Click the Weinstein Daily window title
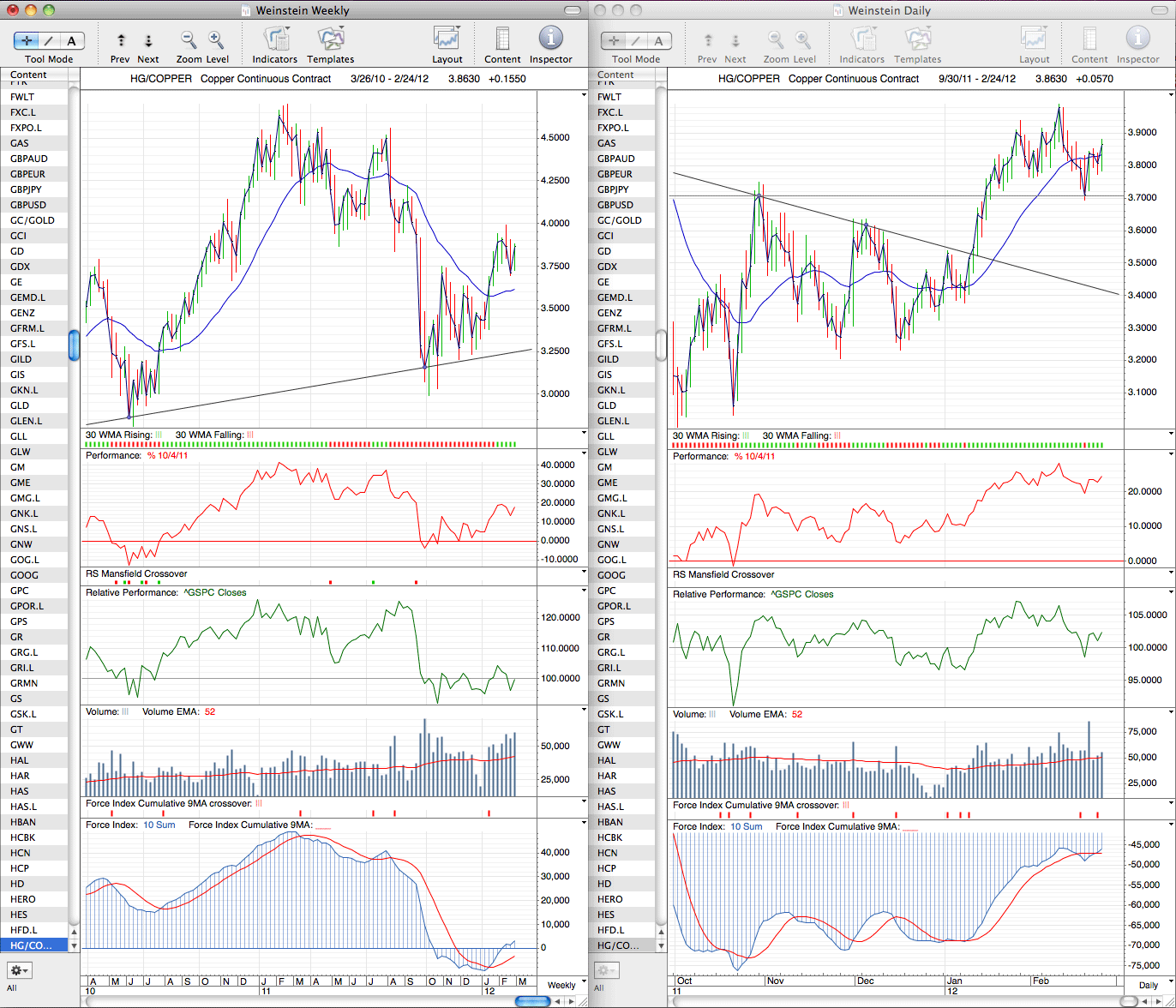This screenshot has height=1008, width=1176. (x=889, y=10)
